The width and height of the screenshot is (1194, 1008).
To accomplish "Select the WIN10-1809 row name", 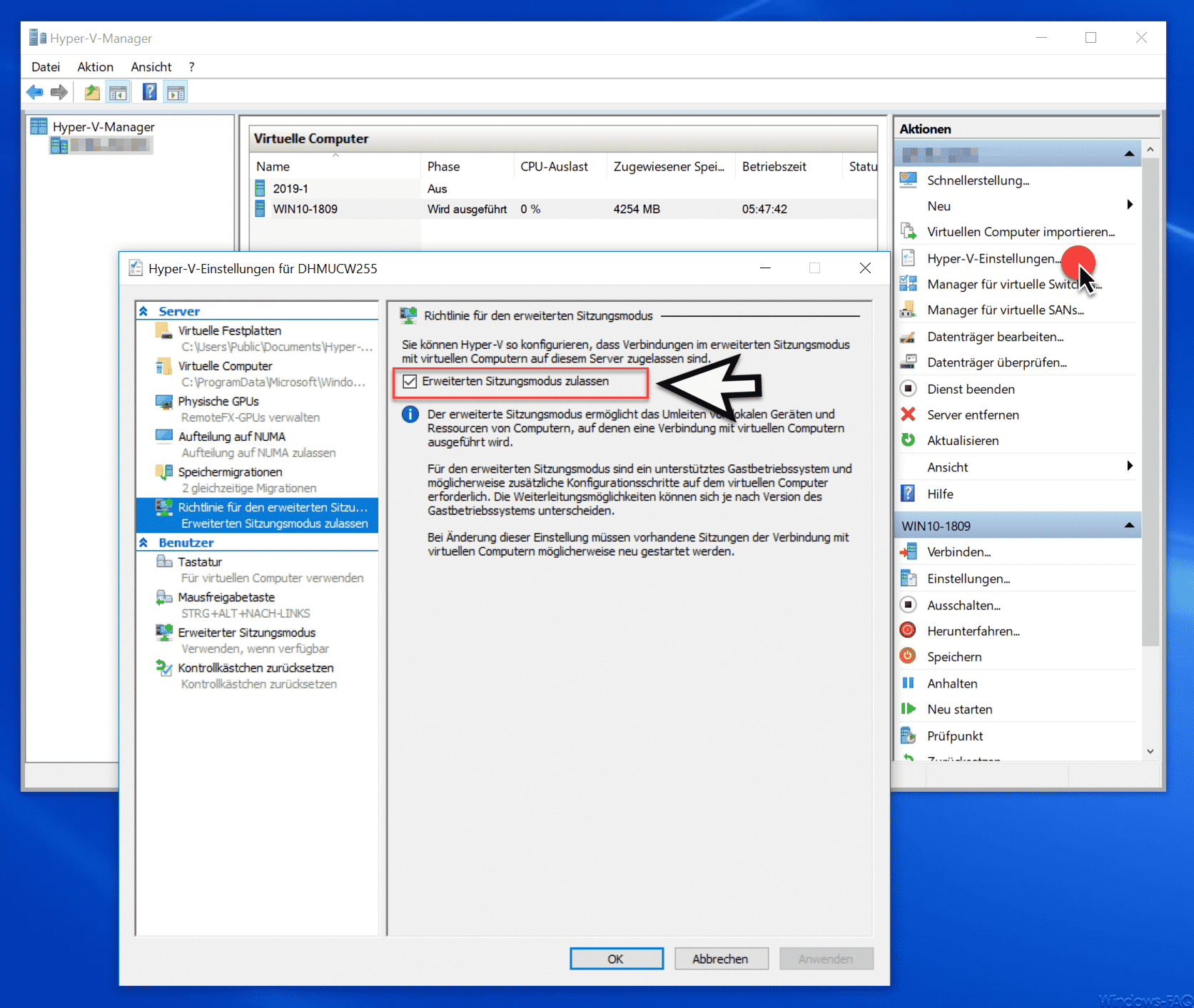I will [305, 209].
